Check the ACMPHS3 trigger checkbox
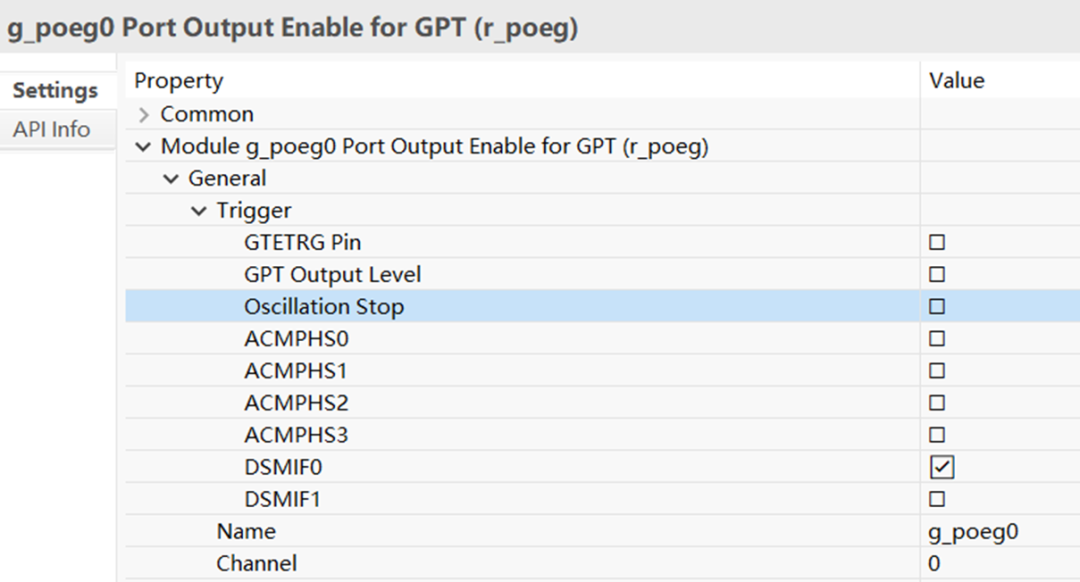 937,435
